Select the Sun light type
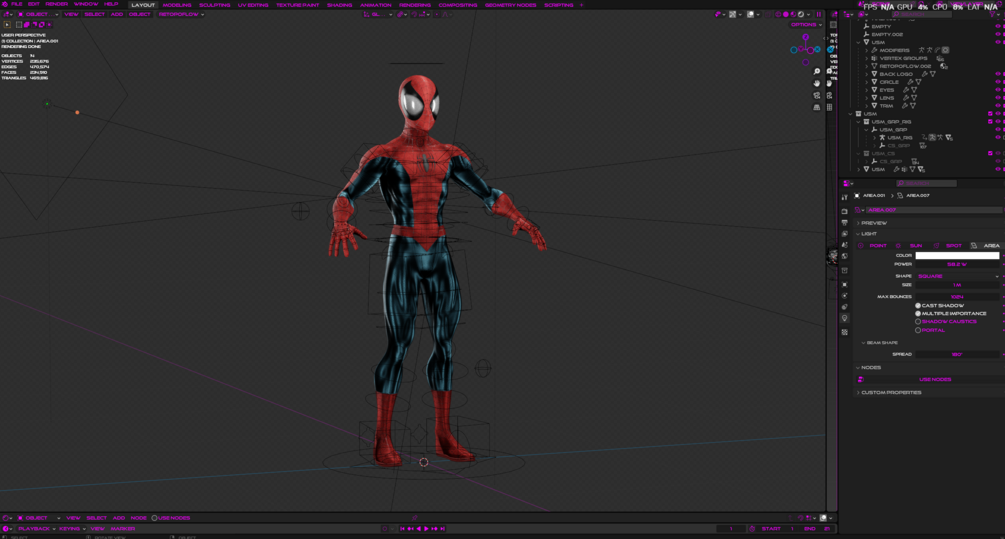1005x539 pixels. [915, 245]
